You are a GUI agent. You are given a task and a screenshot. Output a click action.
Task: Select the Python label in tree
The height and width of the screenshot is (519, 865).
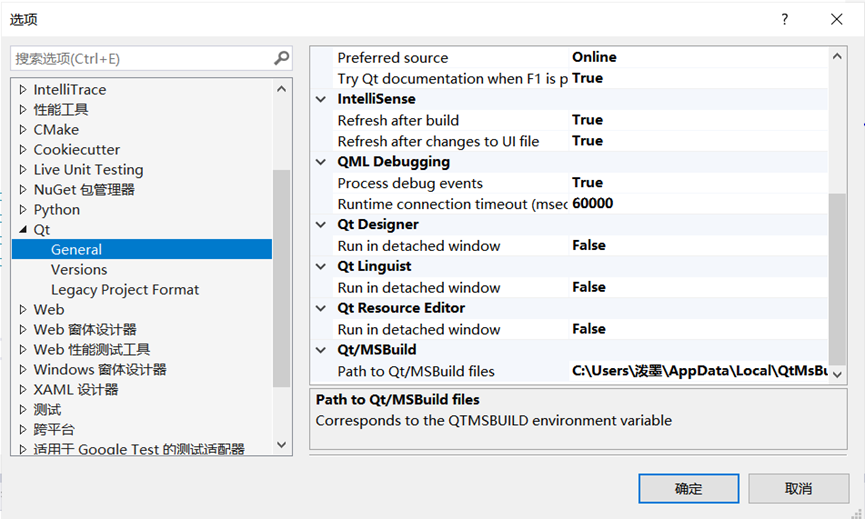point(57,210)
